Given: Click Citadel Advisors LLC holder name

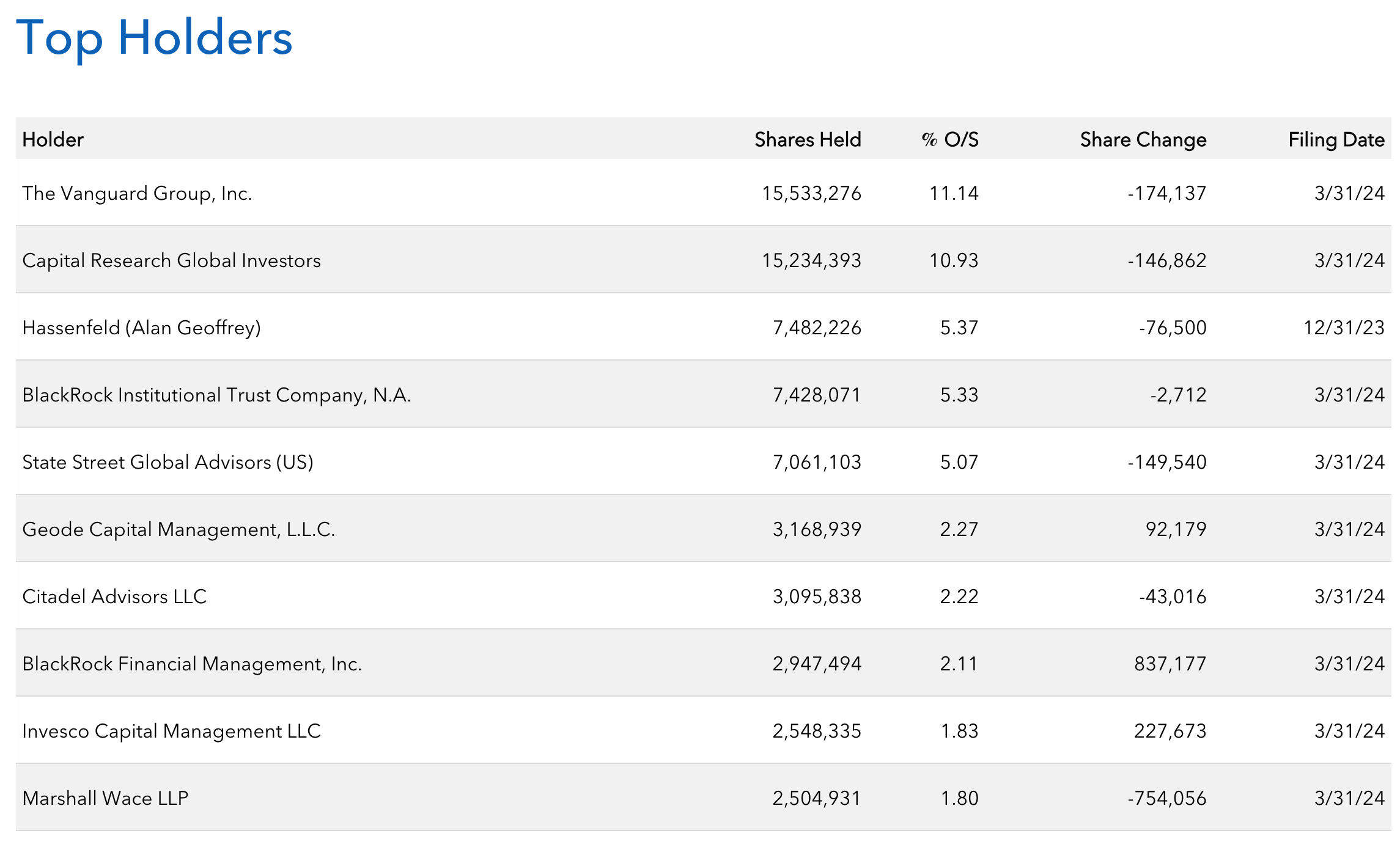Looking at the screenshot, I should 114,596.
